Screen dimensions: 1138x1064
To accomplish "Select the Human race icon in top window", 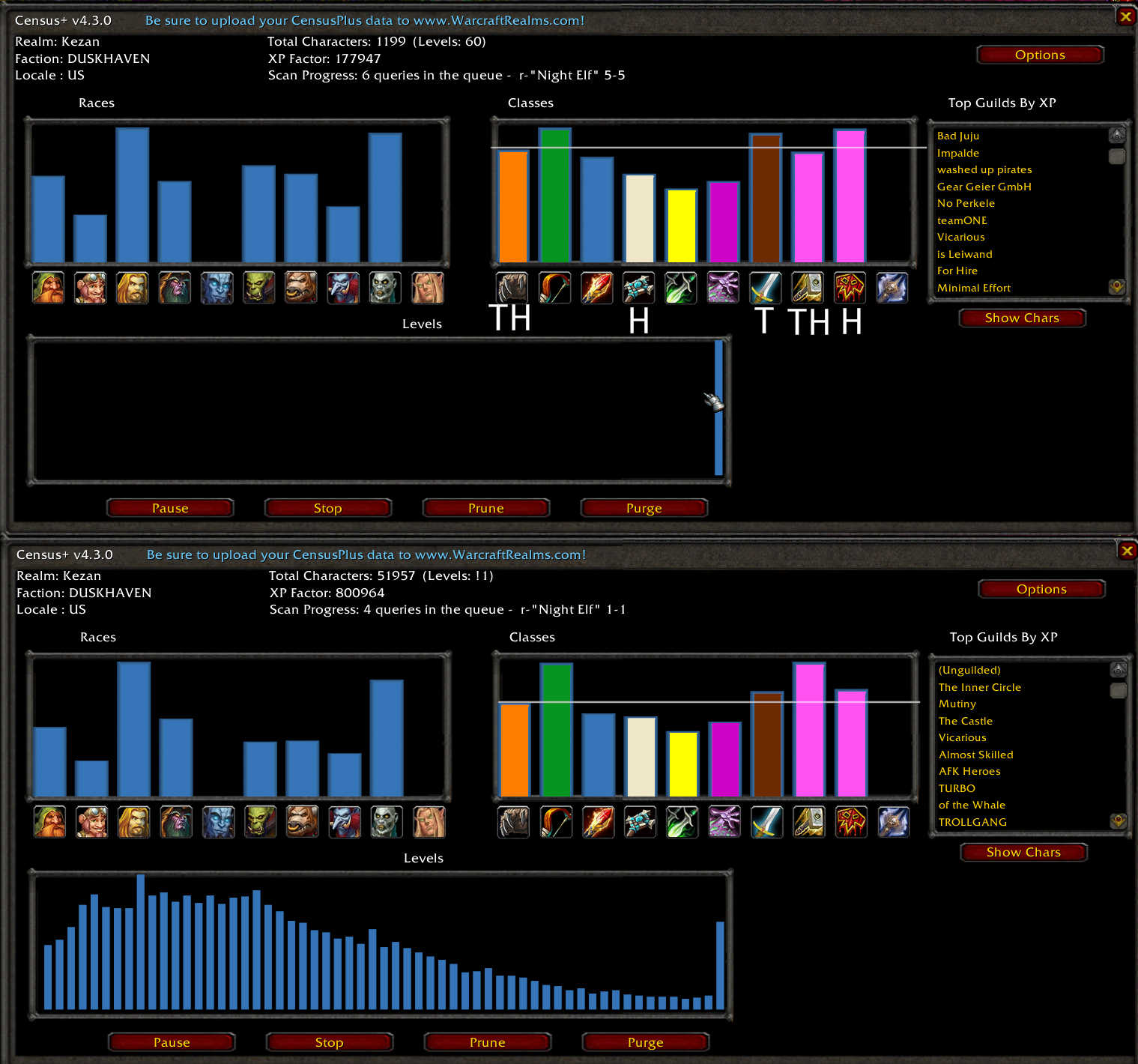I will (x=133, y=288).
